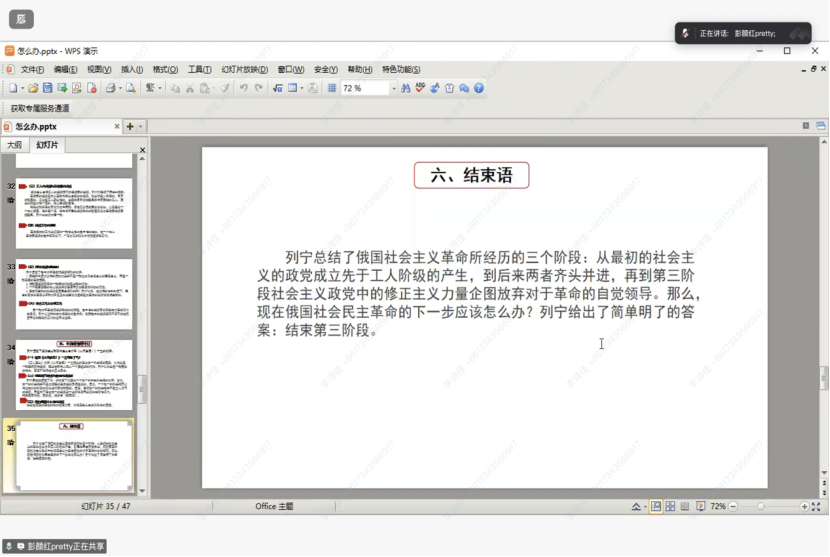
Task: Select slide 34 thumbnail
Action: click(x=74, y=376)
